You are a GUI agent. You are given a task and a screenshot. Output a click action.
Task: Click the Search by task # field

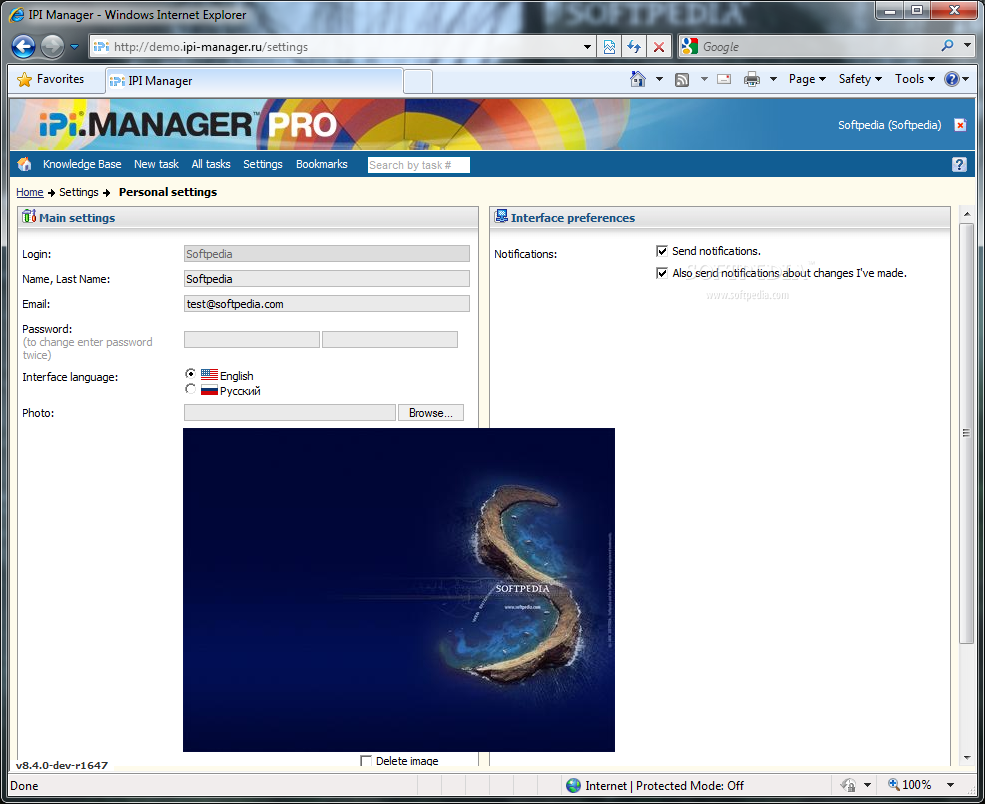pyautogui.click(x=418, y=165)
